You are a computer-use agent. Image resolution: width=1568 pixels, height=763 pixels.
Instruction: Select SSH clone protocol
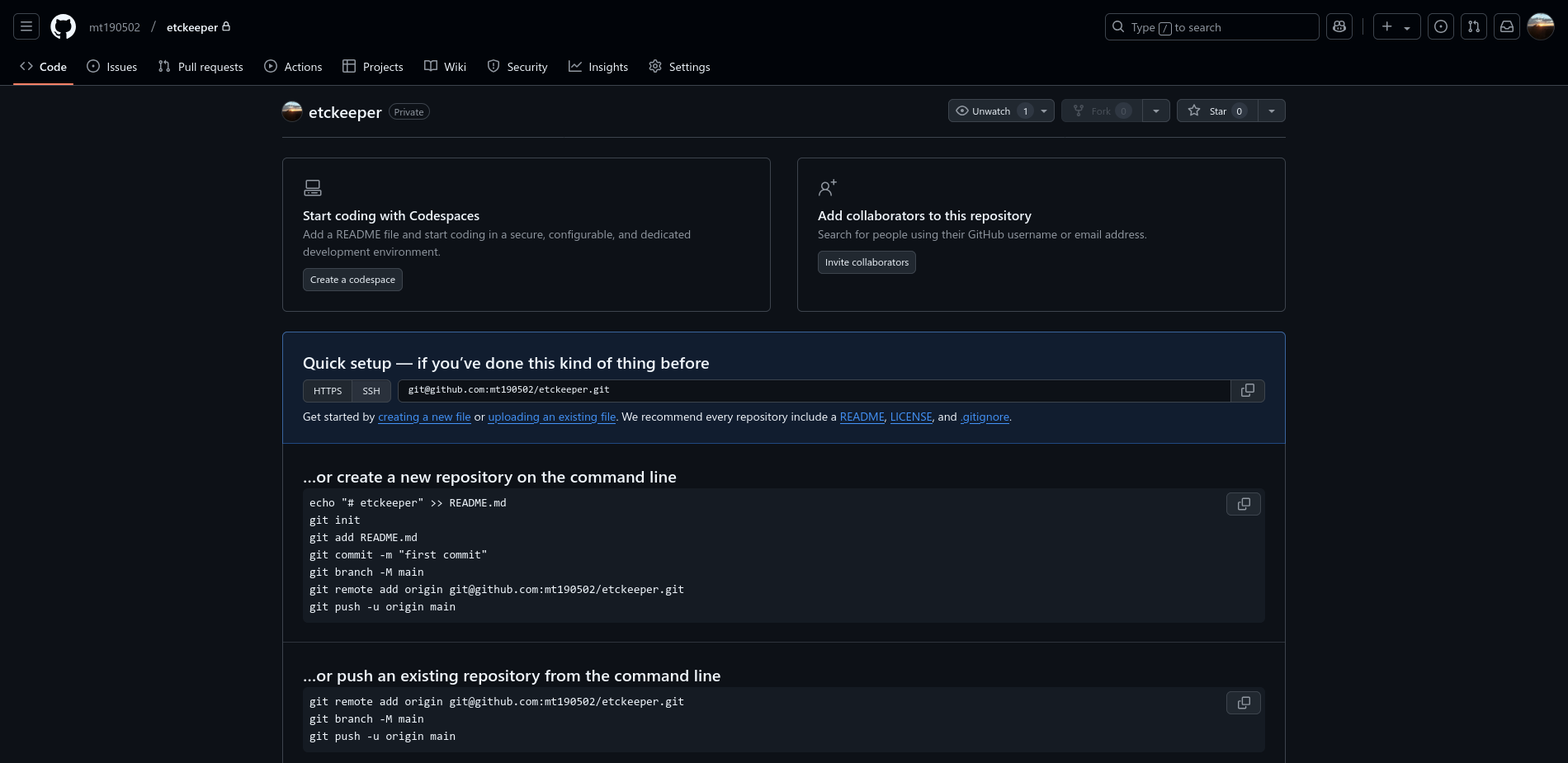point(371,391)
